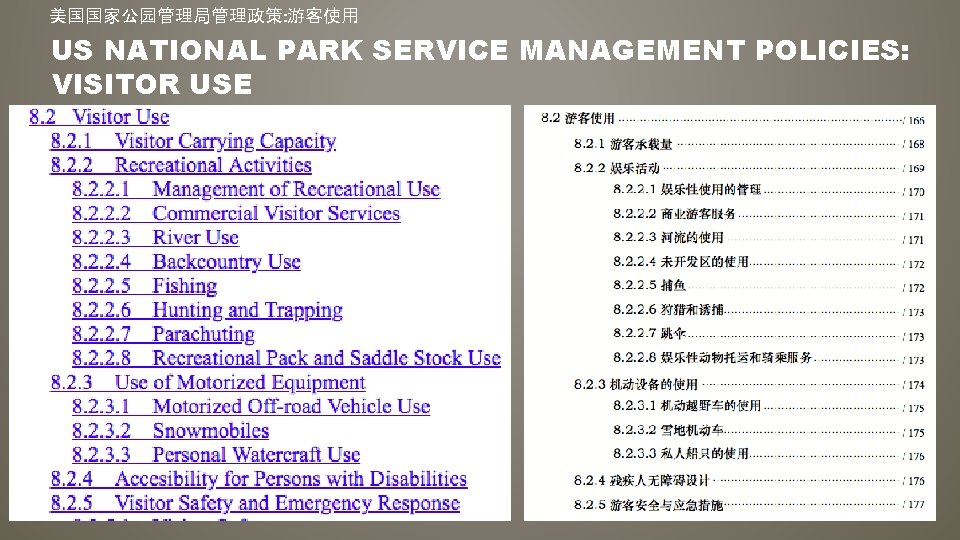The image size is (960, 540).
Task: Open 8.2.5 Visitor Safety and Emergency Response
Action: (255, 503)
